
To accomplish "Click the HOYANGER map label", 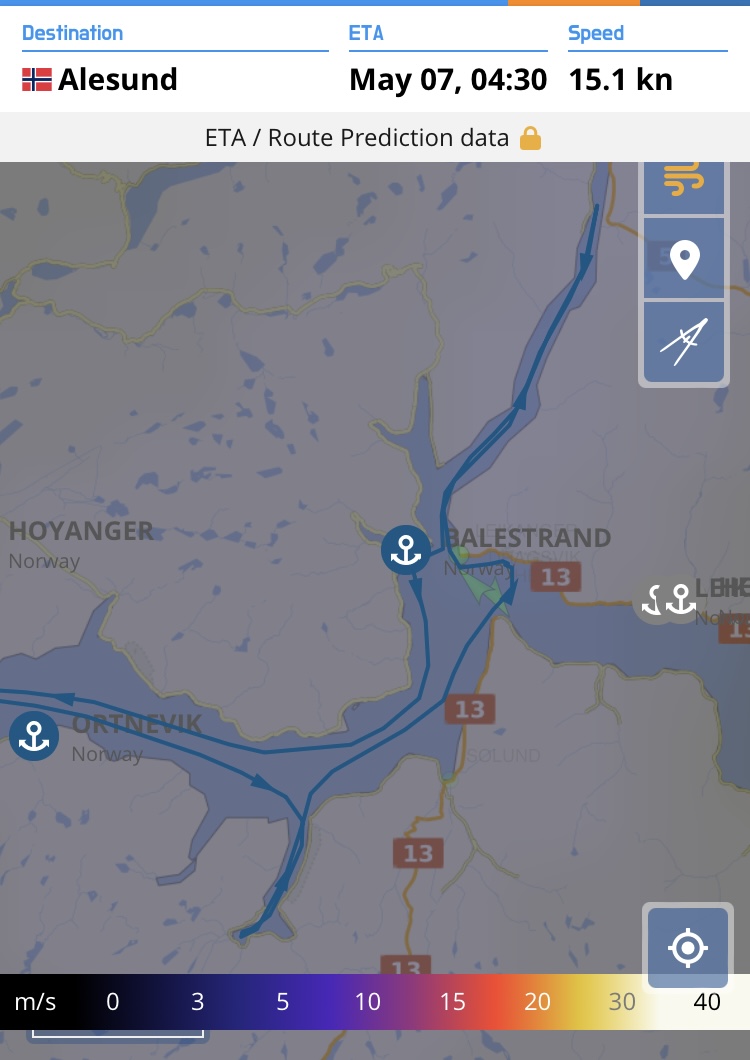I will 81,531.
